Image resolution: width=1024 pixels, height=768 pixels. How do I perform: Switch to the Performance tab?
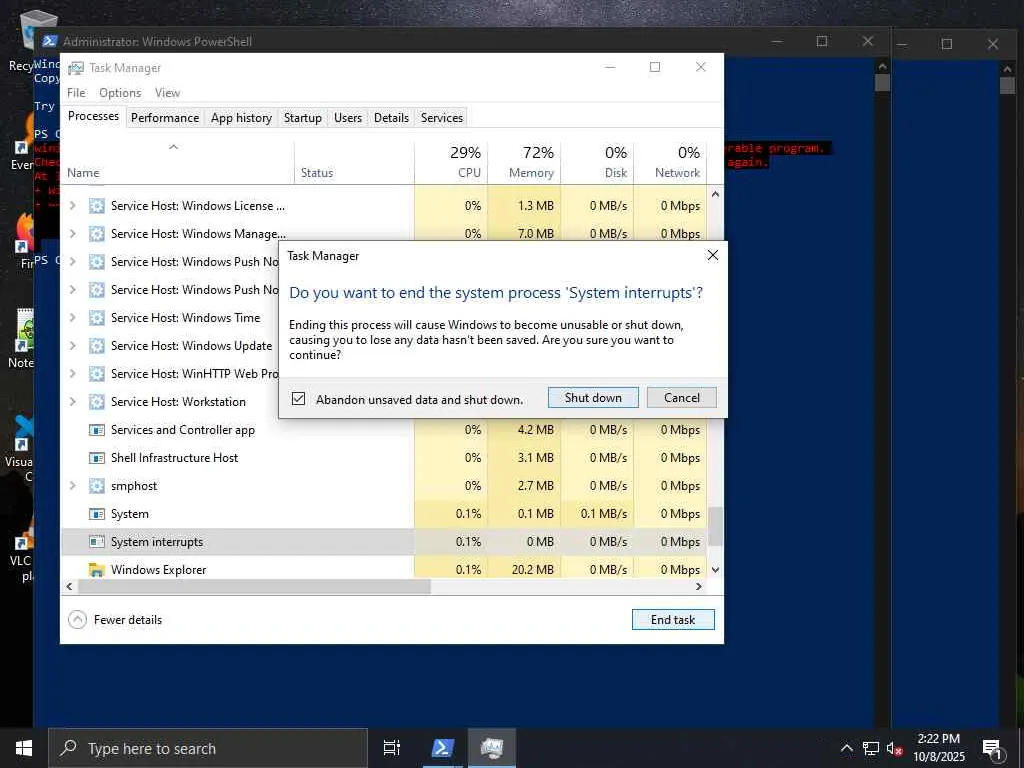[165, 118]
